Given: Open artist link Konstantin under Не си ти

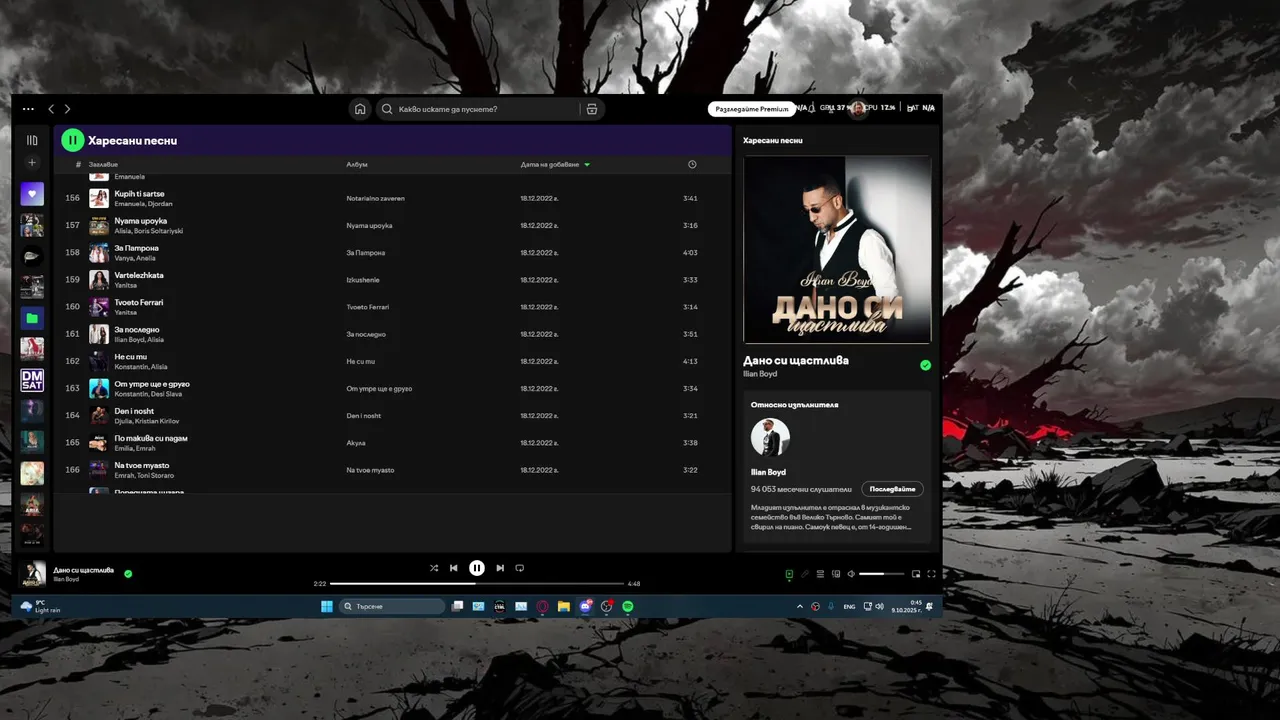Looking at the screenshot, I should 130,367.
